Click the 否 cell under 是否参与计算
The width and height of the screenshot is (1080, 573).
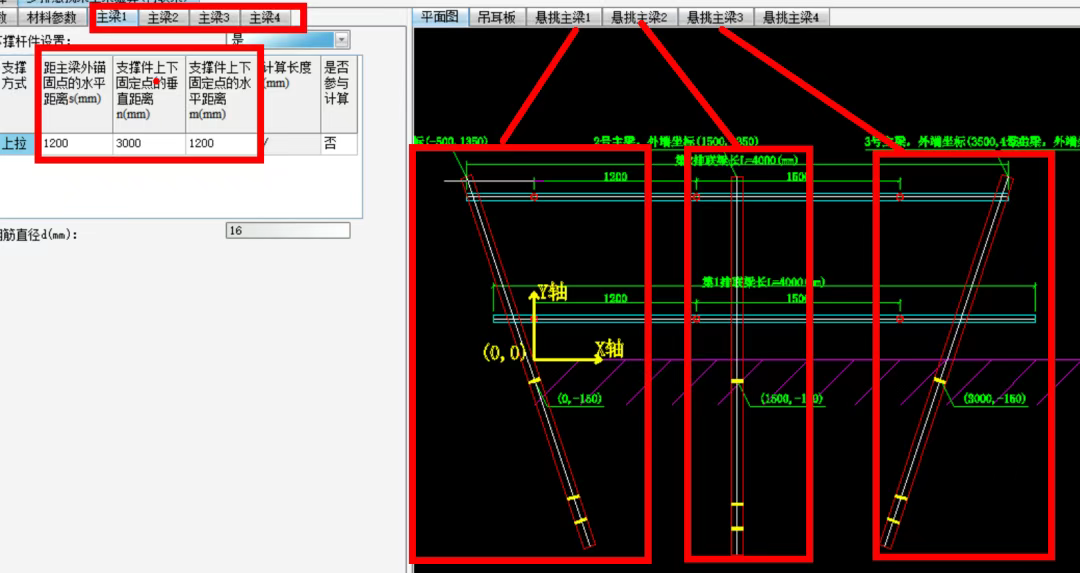point(339,143)
